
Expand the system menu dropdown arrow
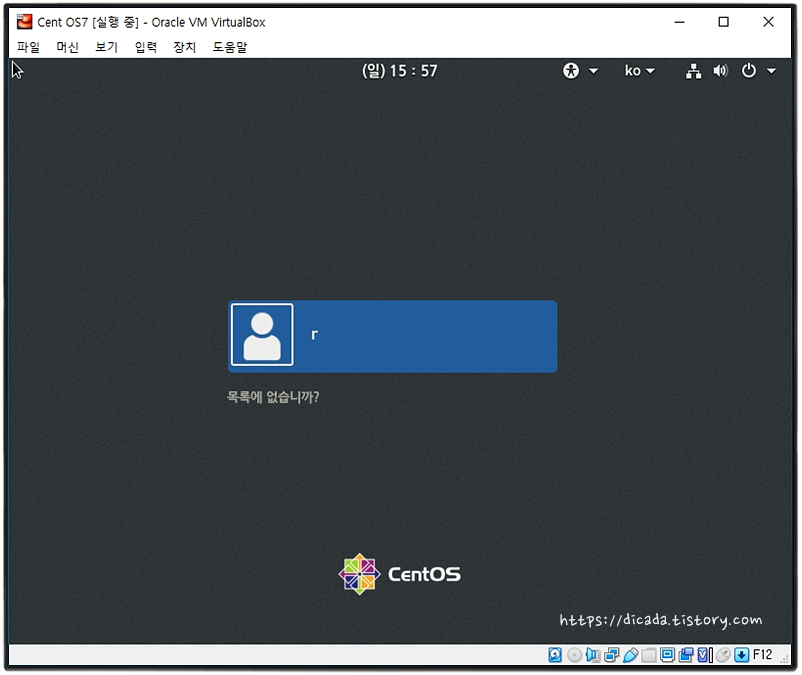(x=771, y=71)
